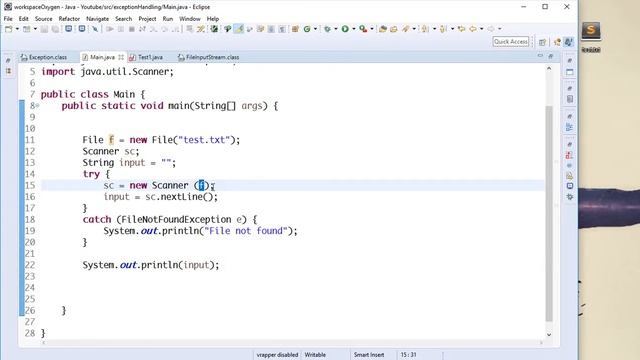Click the red hierarchy icon in right trim
The height and width of the screenshot is (360, 640).
click(x=569, y=155)
